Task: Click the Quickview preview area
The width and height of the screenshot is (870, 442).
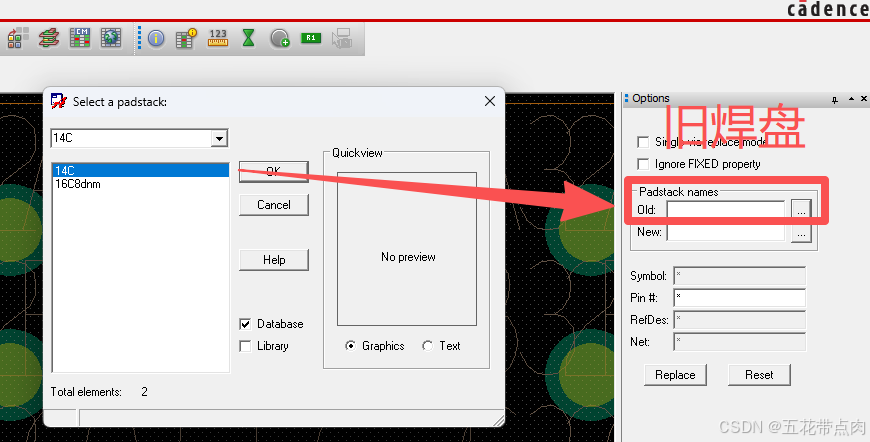Action: coord(407,248)
